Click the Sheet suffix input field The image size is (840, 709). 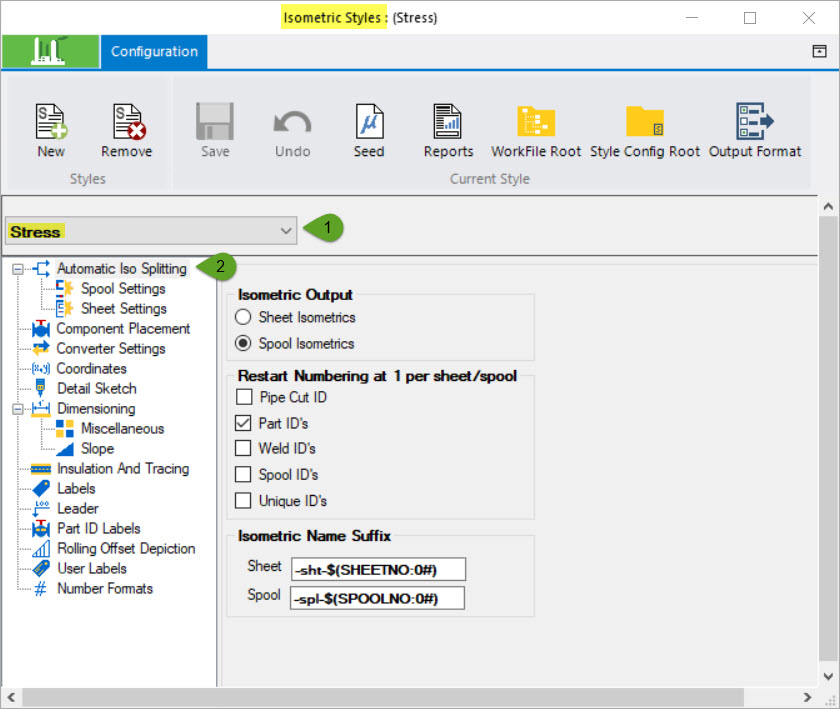click(x=377, y=568)
